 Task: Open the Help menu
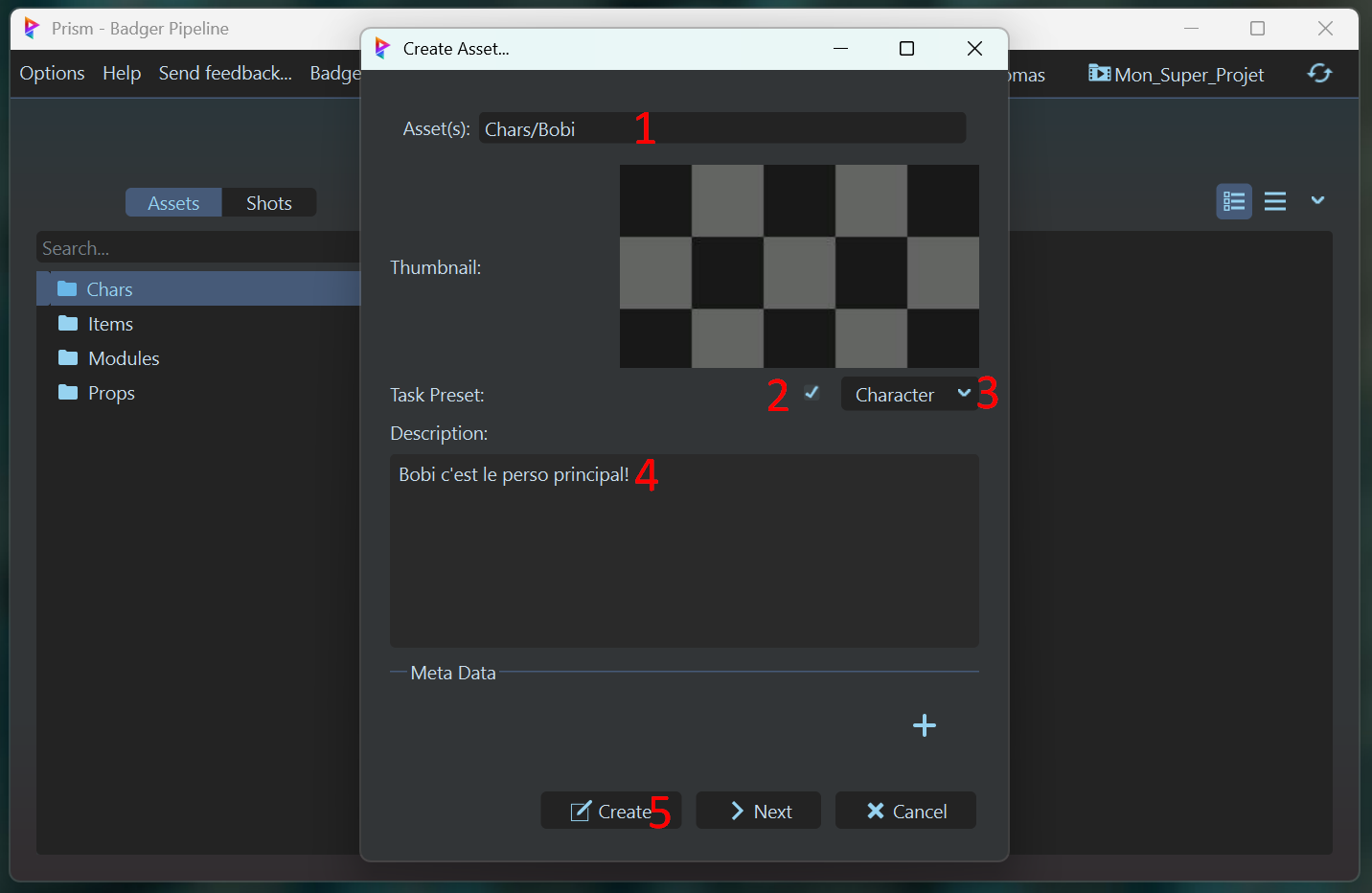122,74
